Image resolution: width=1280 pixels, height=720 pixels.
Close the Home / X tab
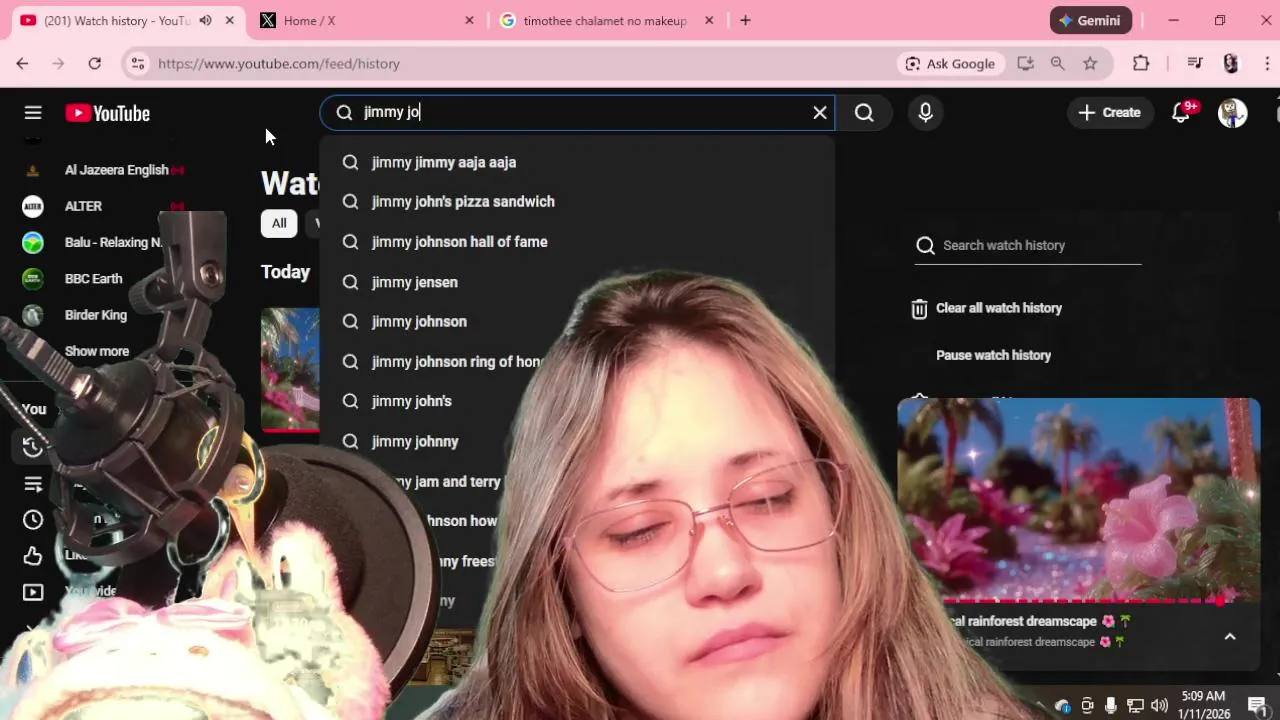tap(469, 20)
